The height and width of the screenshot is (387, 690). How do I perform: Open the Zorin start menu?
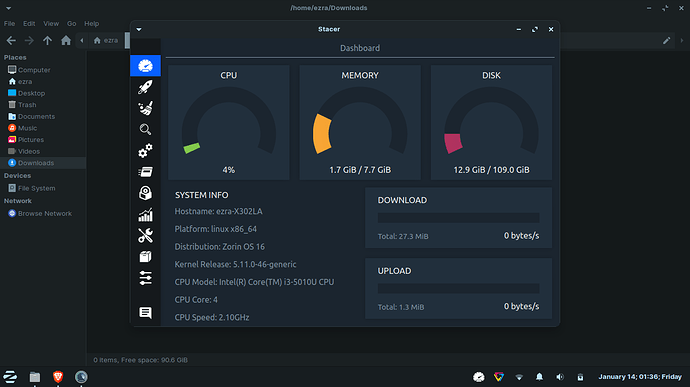coord(10,377)
